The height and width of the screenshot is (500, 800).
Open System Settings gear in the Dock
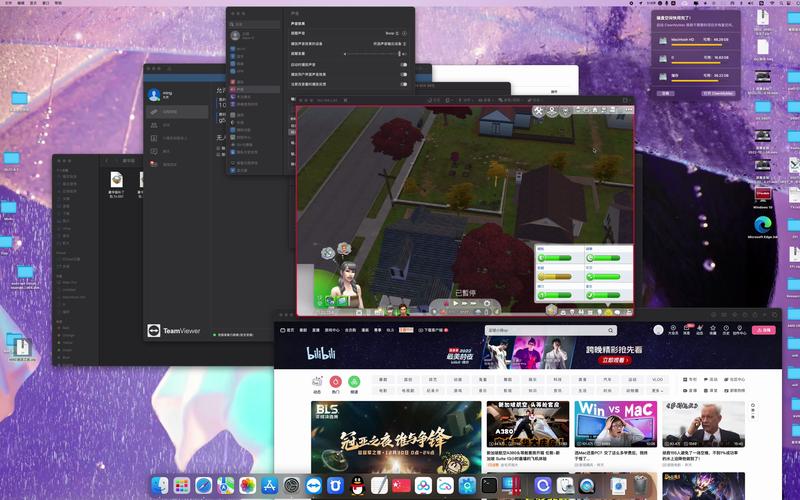(291, 486)
